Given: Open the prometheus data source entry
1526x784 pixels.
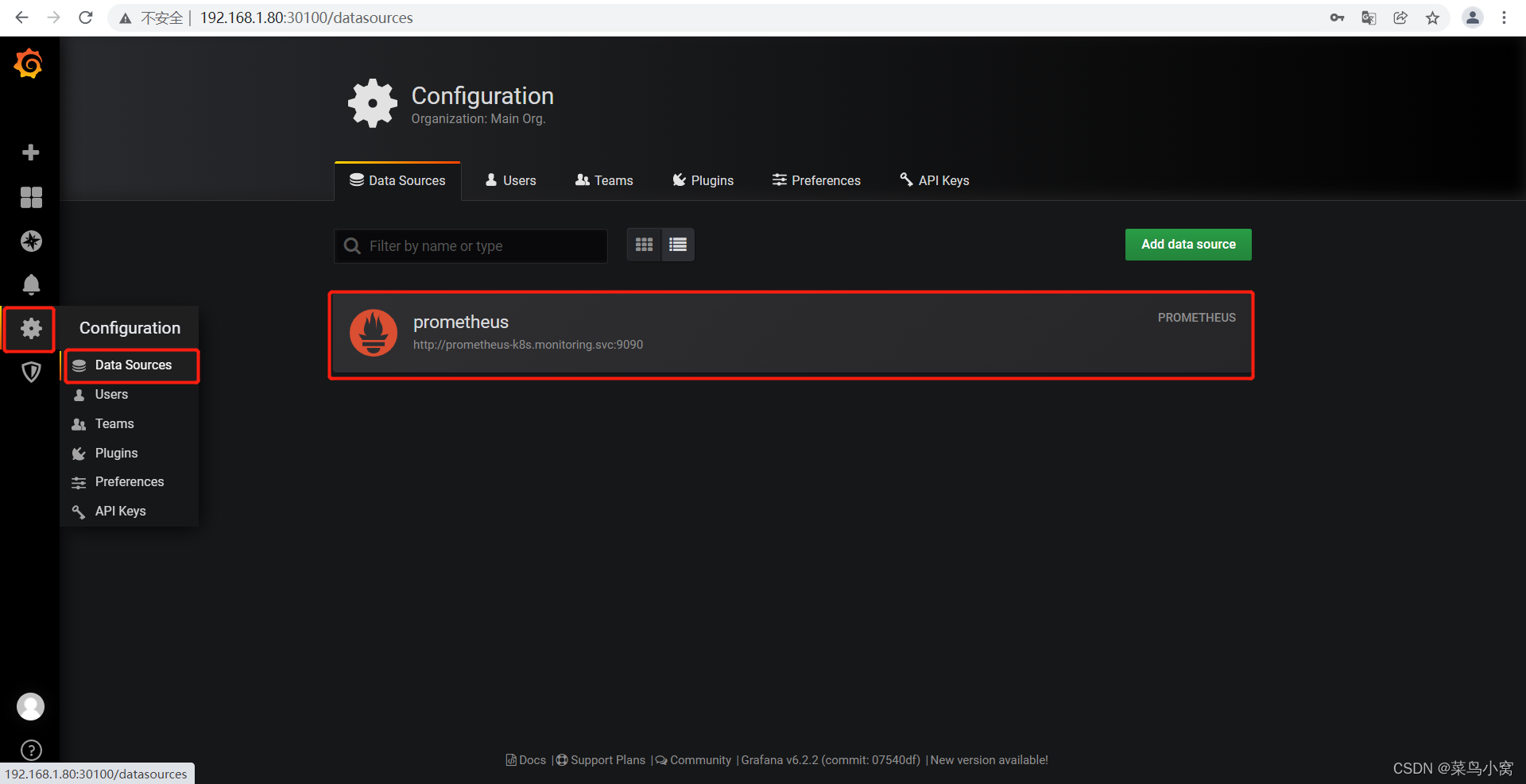Looking at the screenshot, I should 791,335.
